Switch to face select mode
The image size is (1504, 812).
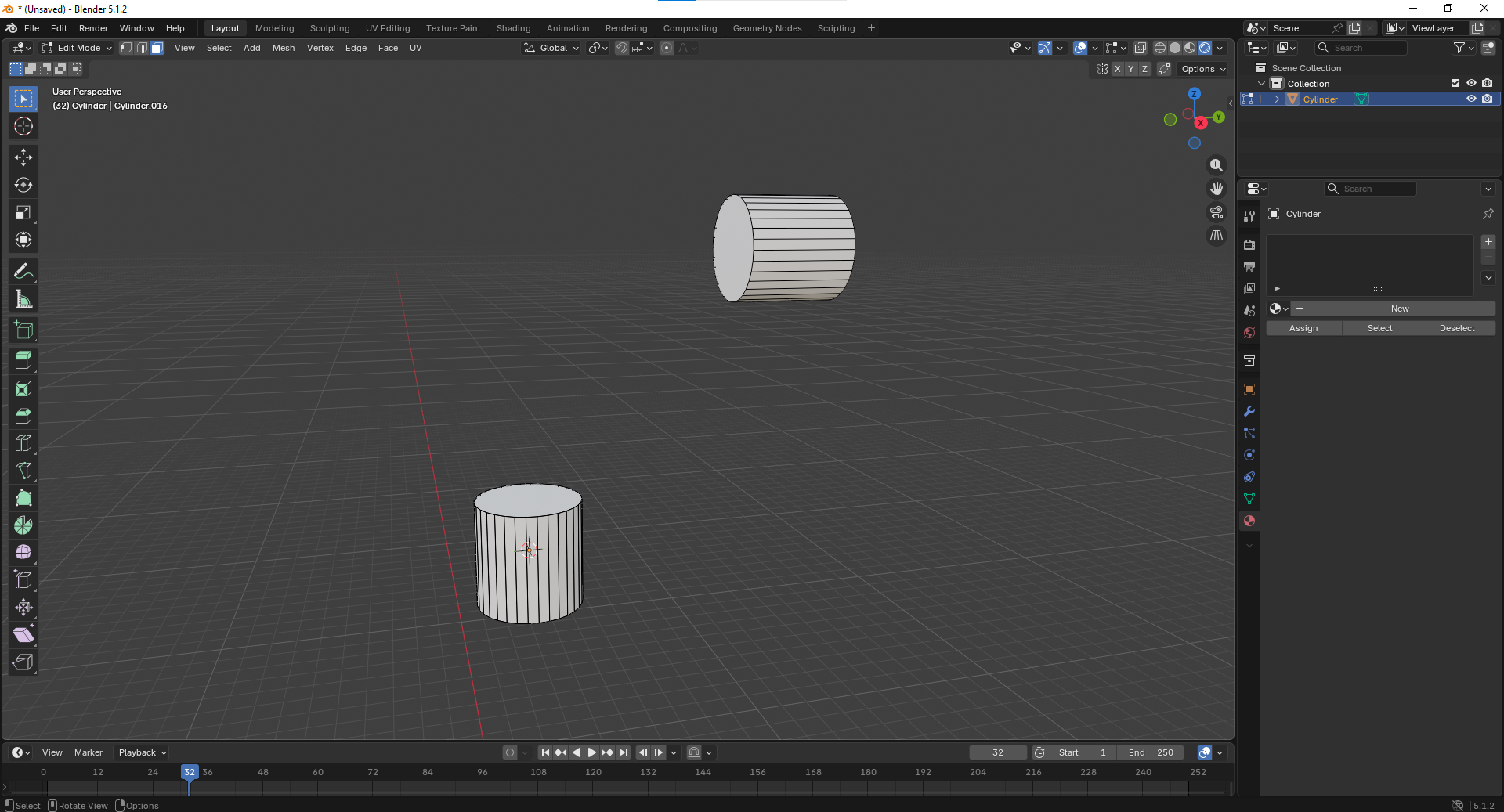click(x=157, y=48)
